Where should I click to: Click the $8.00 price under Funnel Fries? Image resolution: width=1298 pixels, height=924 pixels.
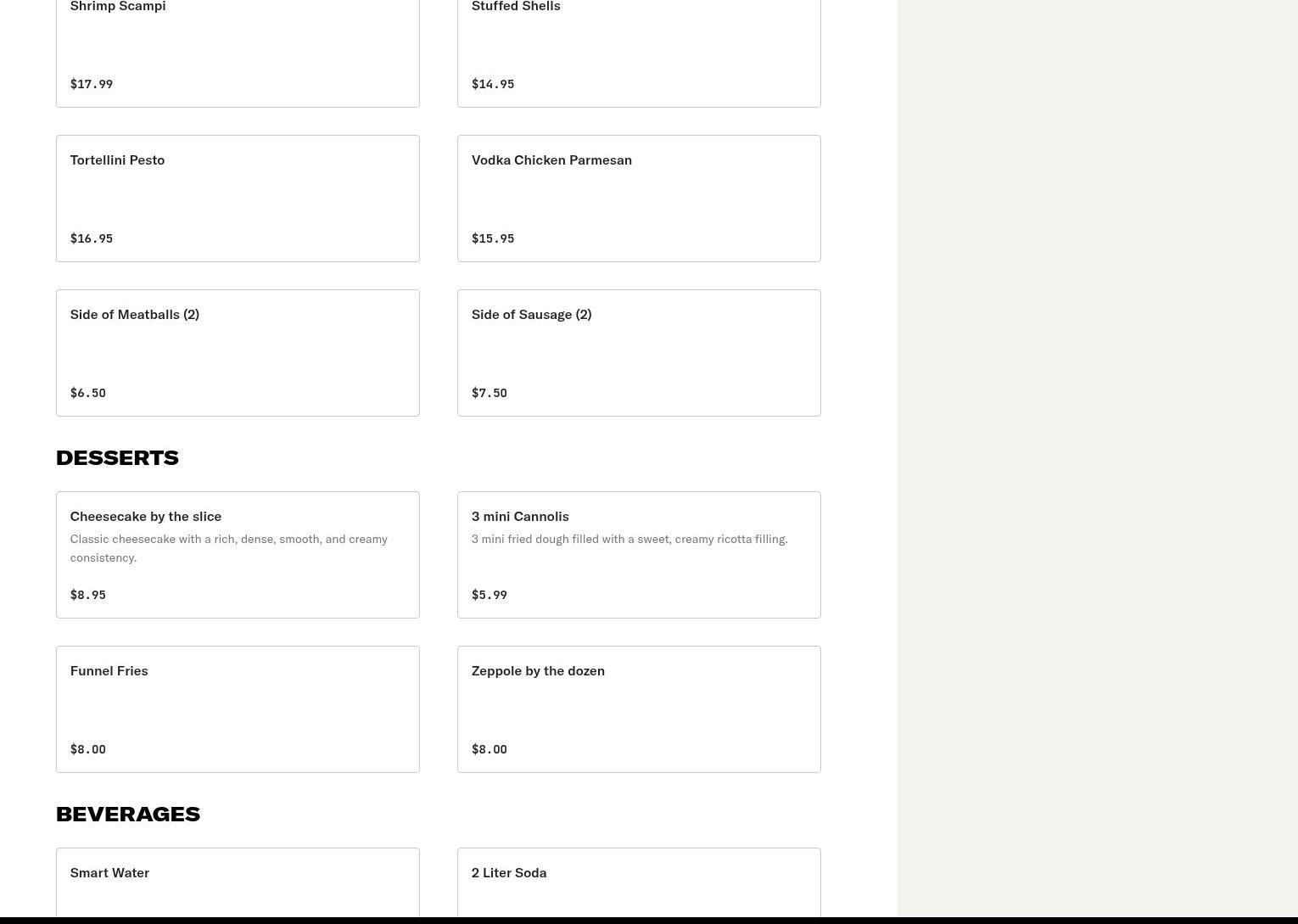tap(88, 749)
